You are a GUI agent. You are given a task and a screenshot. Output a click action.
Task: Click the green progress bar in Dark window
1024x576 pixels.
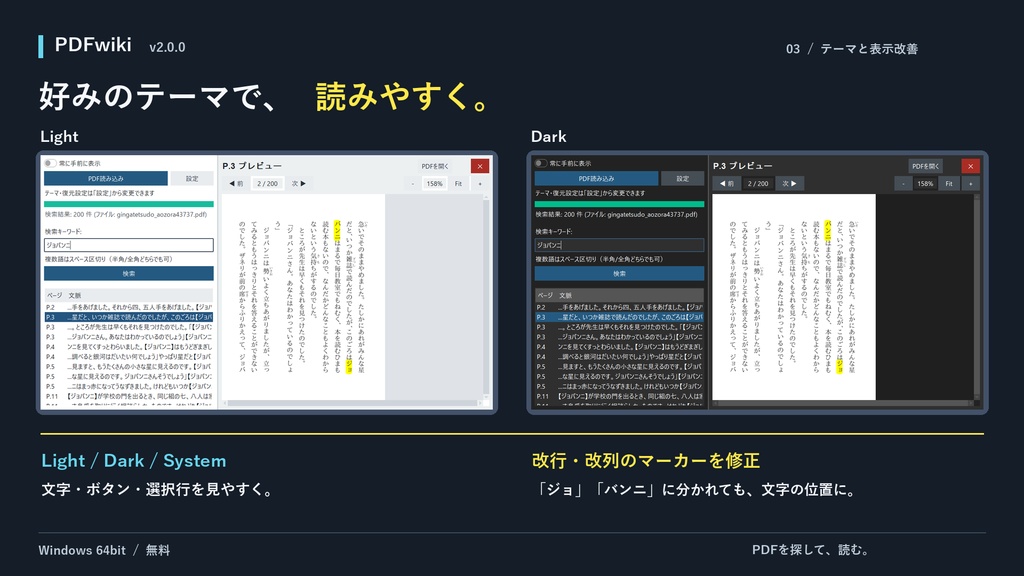point(619,204)
